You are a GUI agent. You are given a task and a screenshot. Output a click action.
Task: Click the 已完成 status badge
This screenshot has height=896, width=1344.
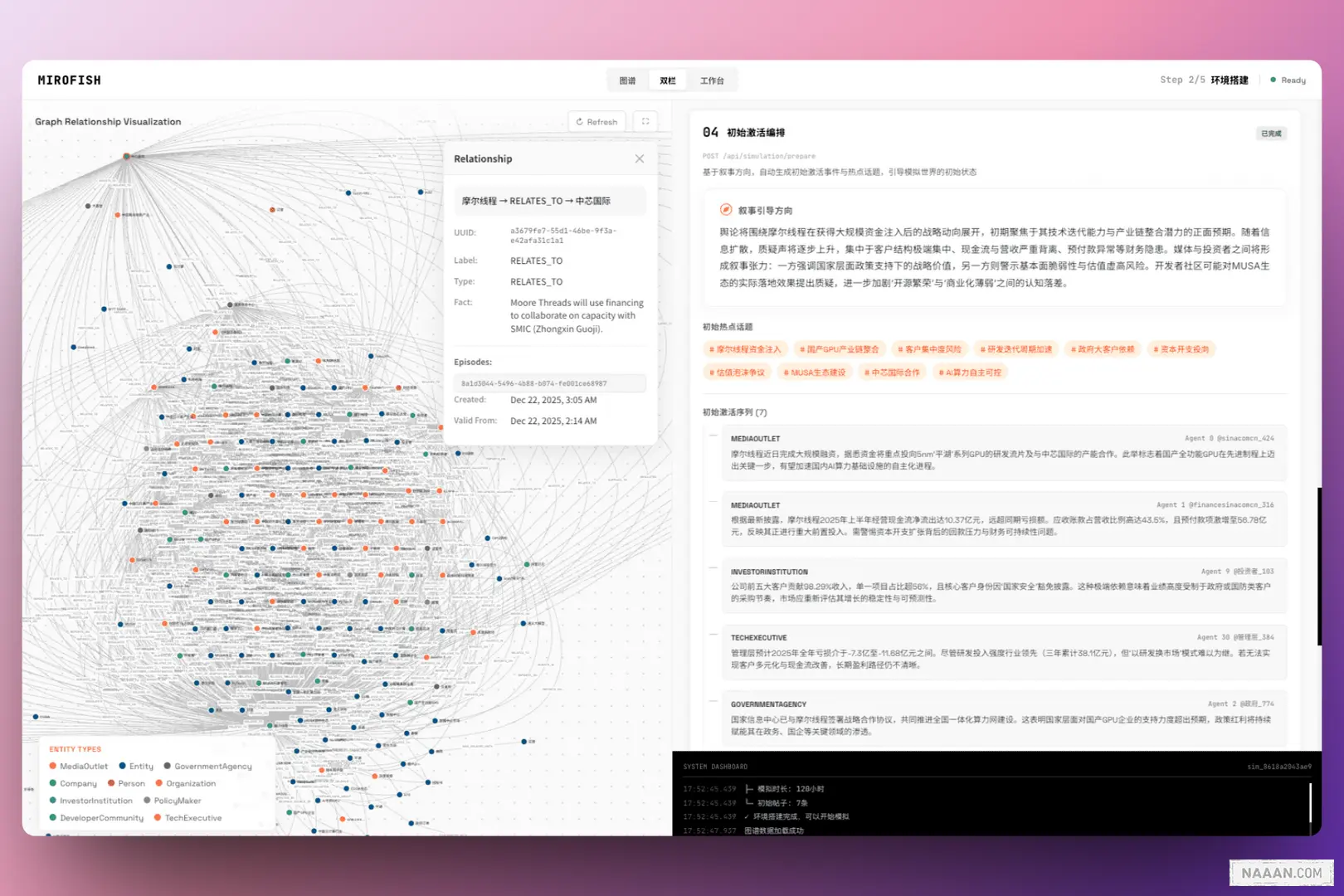(x=1270, y=134)
